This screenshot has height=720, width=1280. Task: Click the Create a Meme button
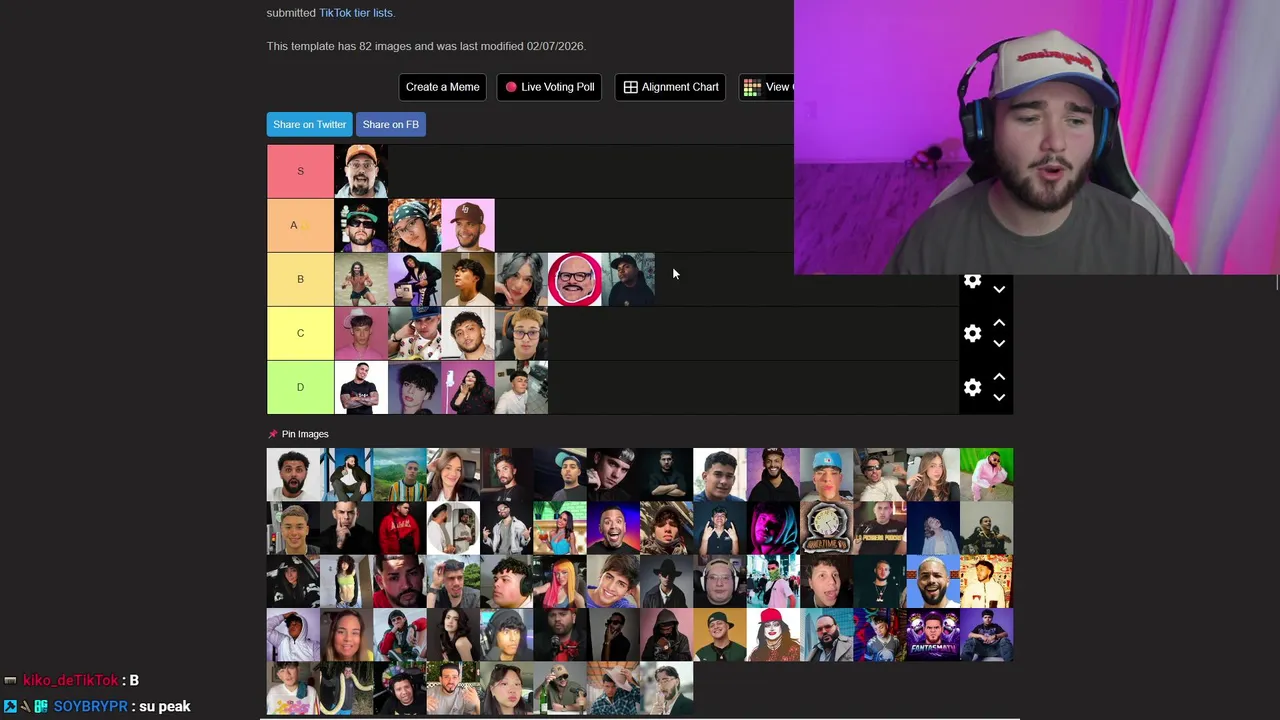tap(443, 87)
